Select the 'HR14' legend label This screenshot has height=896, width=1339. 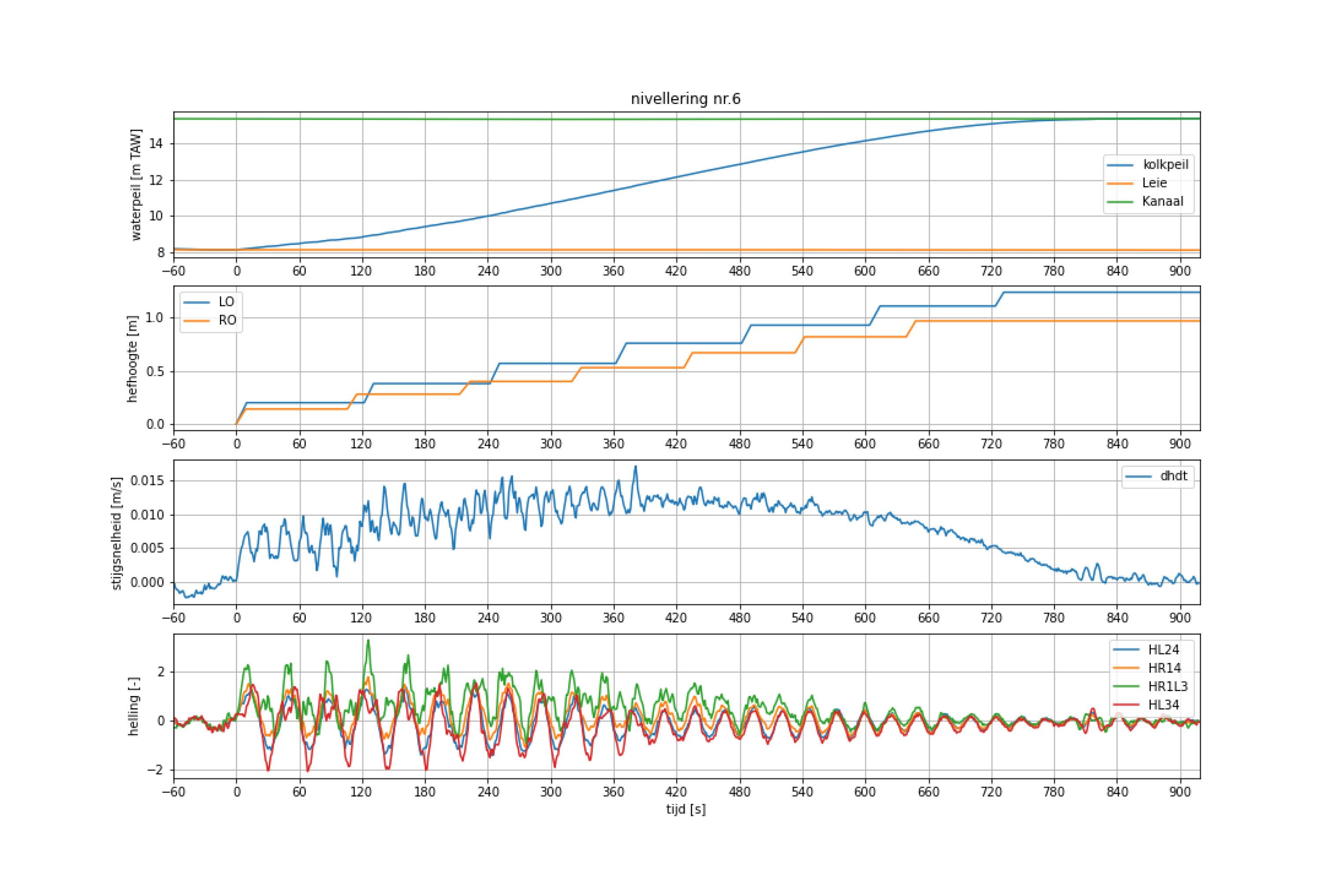(x=1164, y=668)
